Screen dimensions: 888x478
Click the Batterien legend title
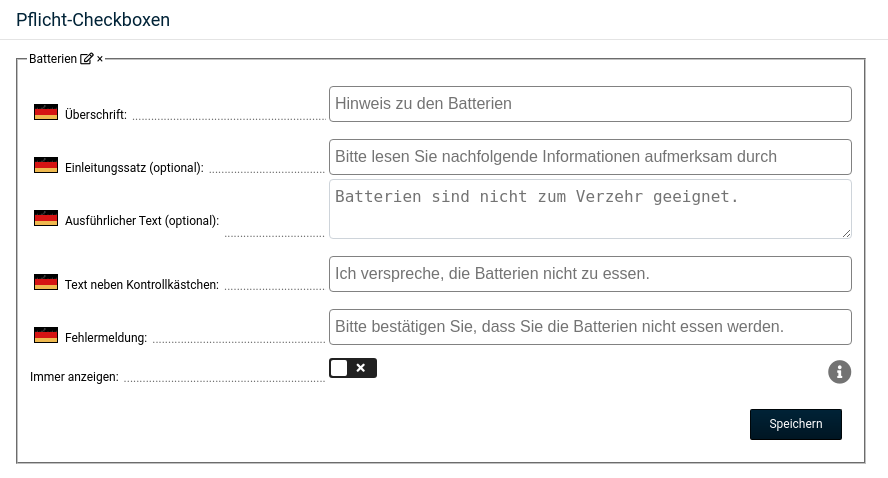point(53,59)
